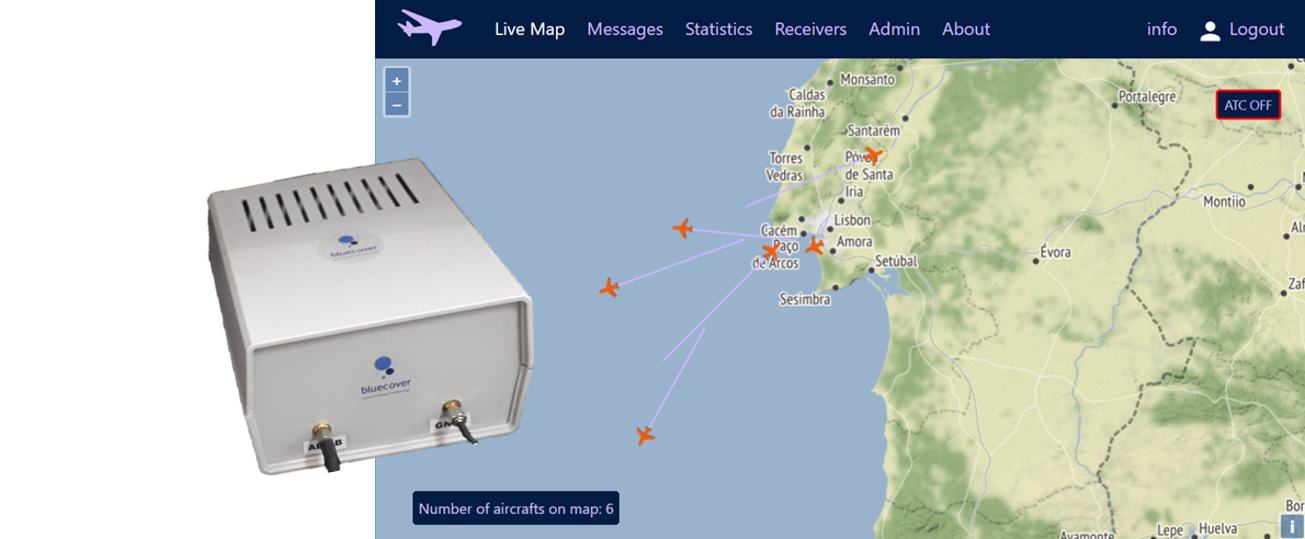The image size is (1305, 539).
Task: Toggle the ATC OFF button
Action: coord(1248,105)
